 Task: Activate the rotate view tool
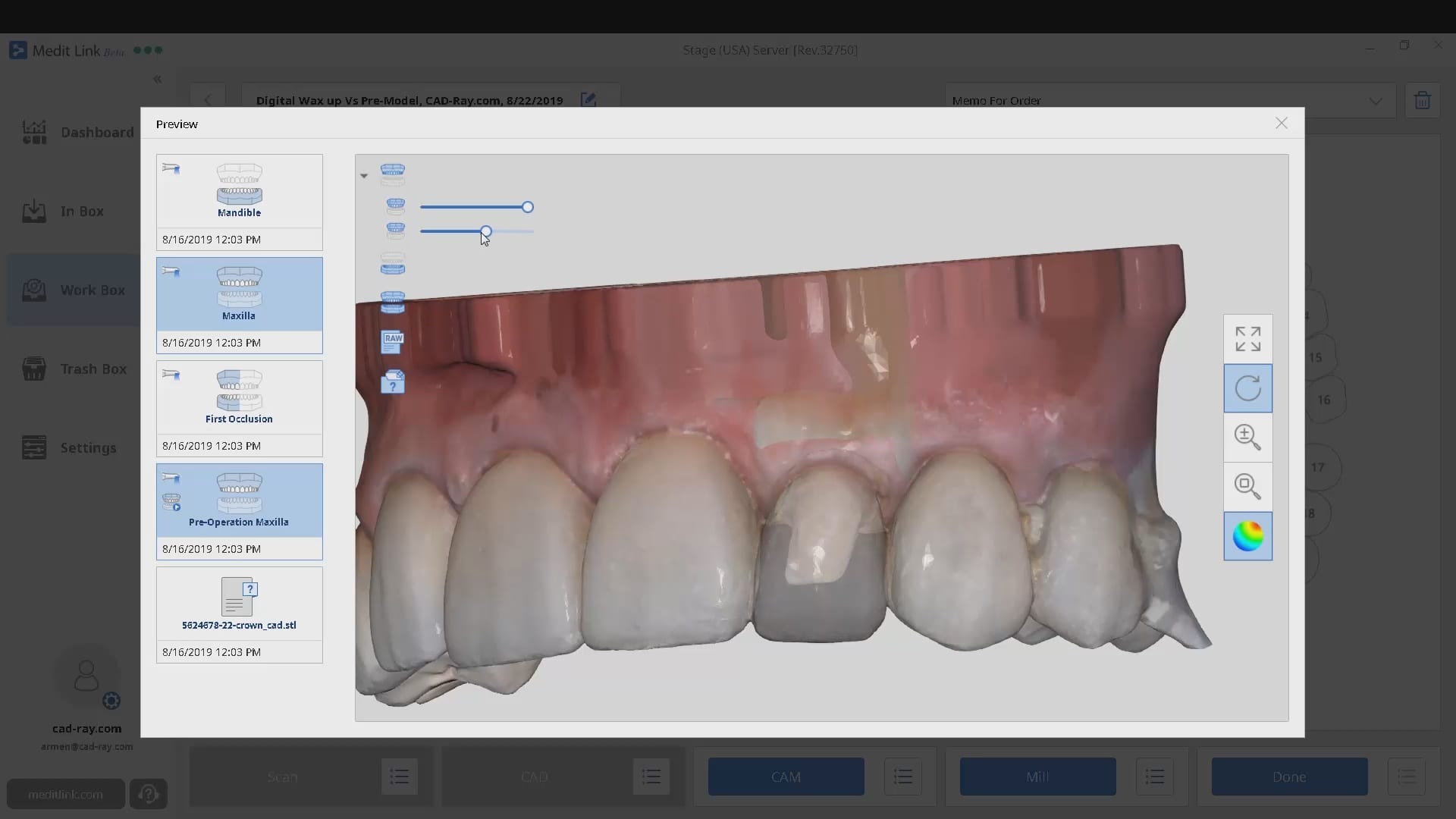(x=1247, y=388)
